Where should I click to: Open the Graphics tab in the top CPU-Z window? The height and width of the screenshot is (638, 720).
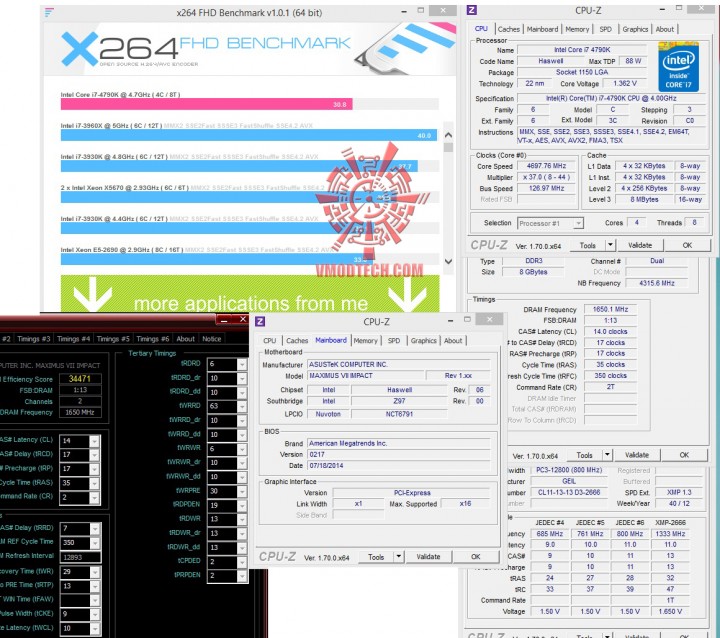(635, 29)
